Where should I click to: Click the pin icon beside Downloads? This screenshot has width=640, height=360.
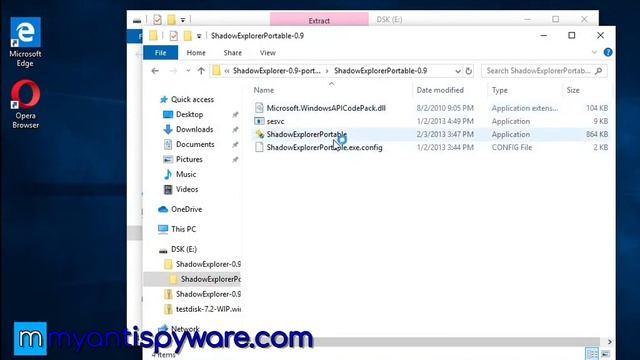235,130
